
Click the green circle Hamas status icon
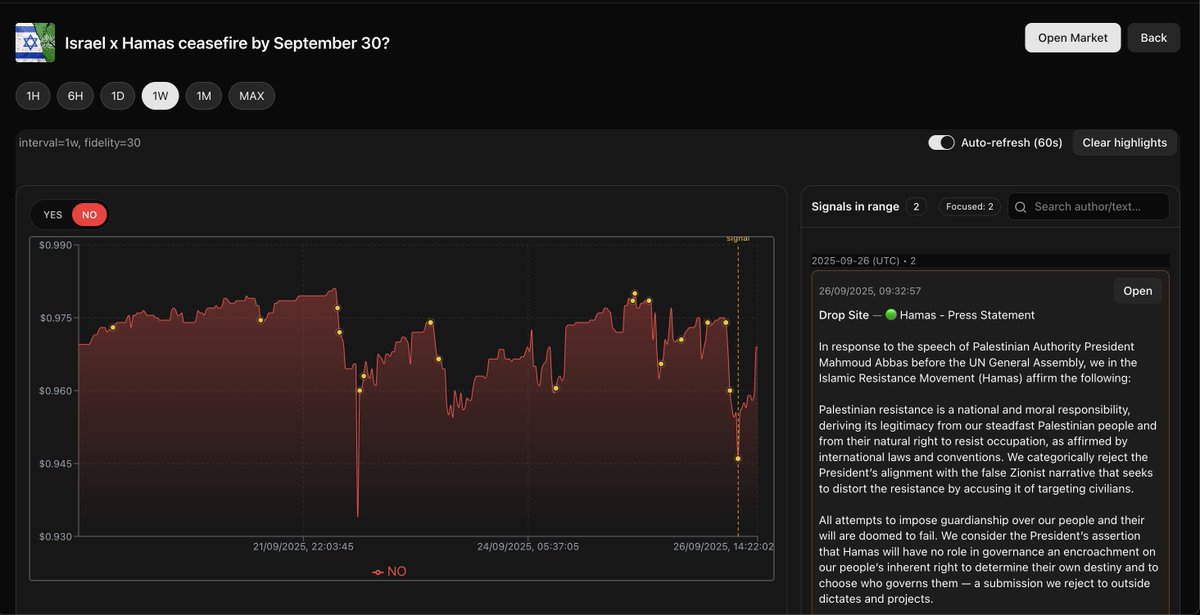coord(891,315)
